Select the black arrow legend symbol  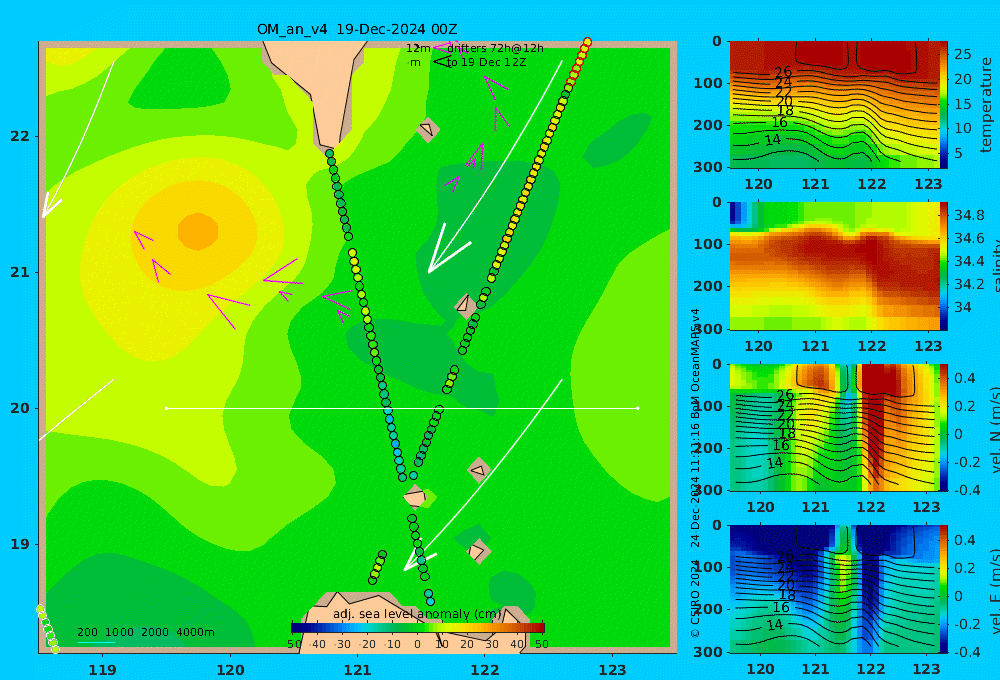(x=441, y=62)
